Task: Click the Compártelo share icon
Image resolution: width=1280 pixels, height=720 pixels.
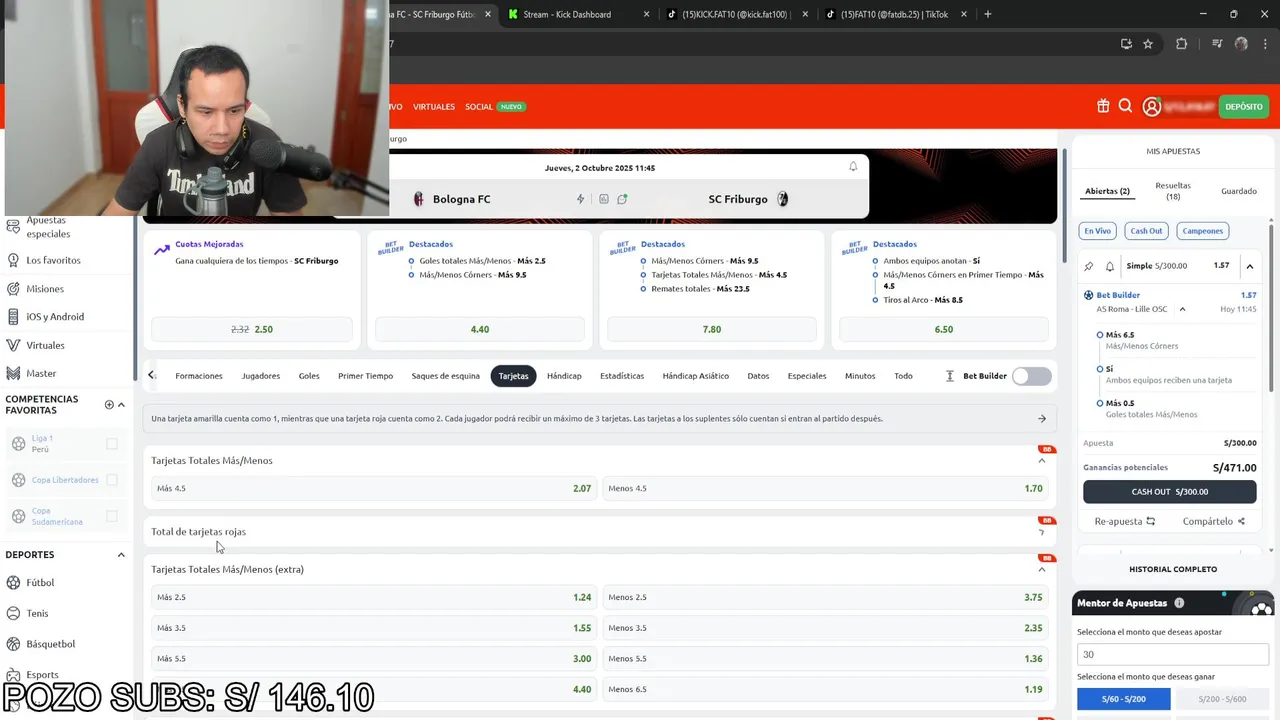Action: (1241, 521)
